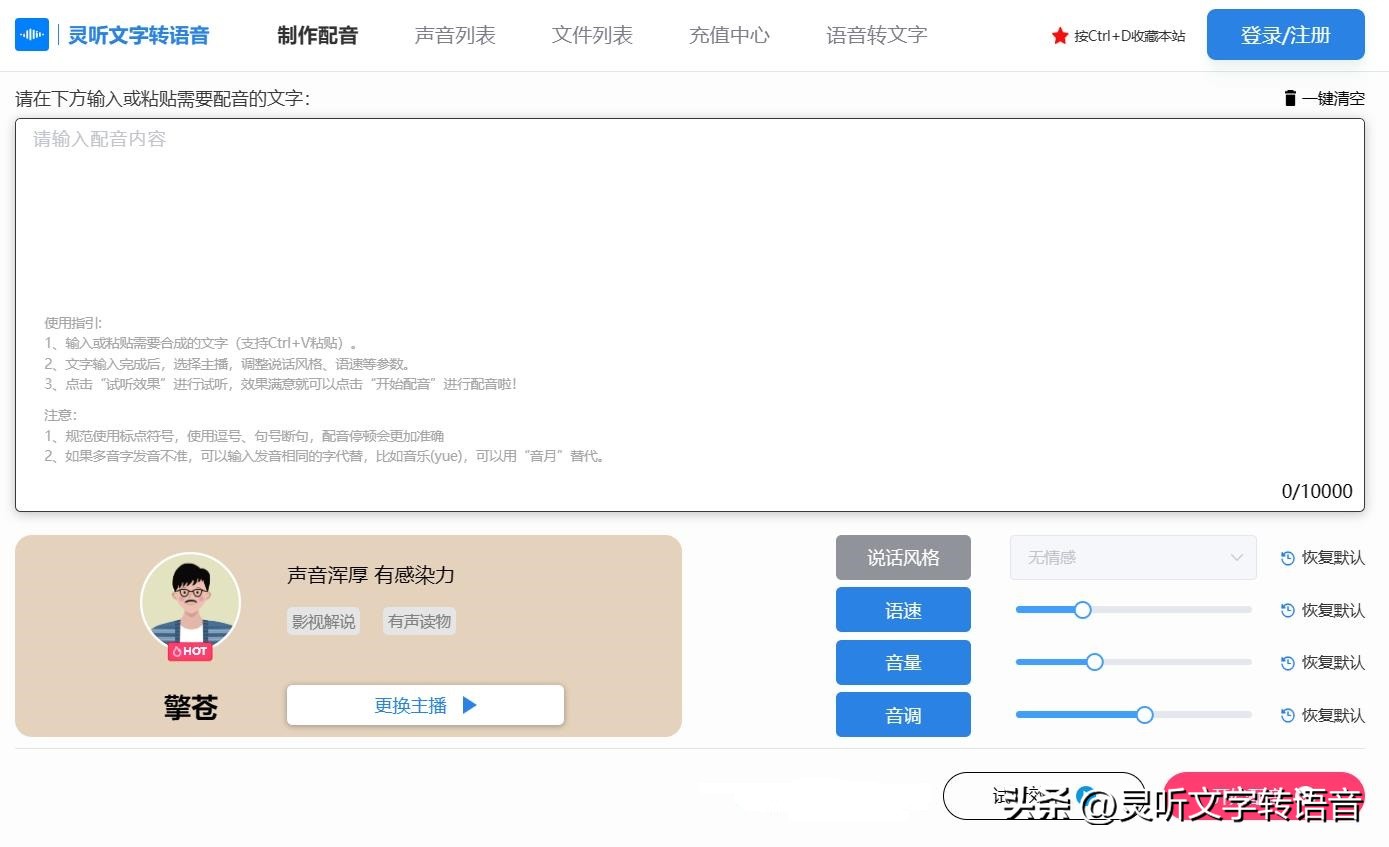Select the 说话风格 option

click(902, 557)
